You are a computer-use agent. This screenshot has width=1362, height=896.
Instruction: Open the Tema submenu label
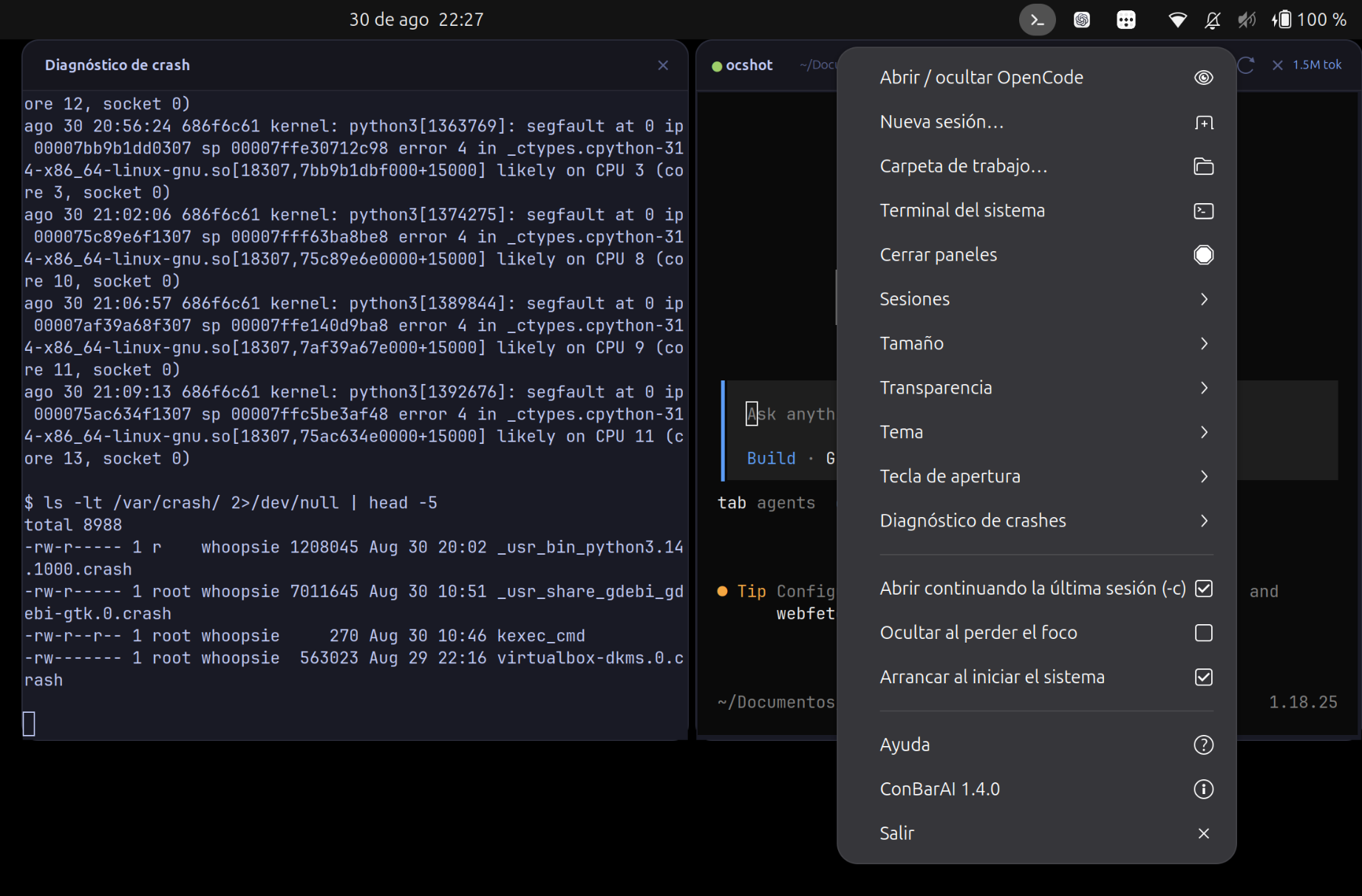point(901,432)
